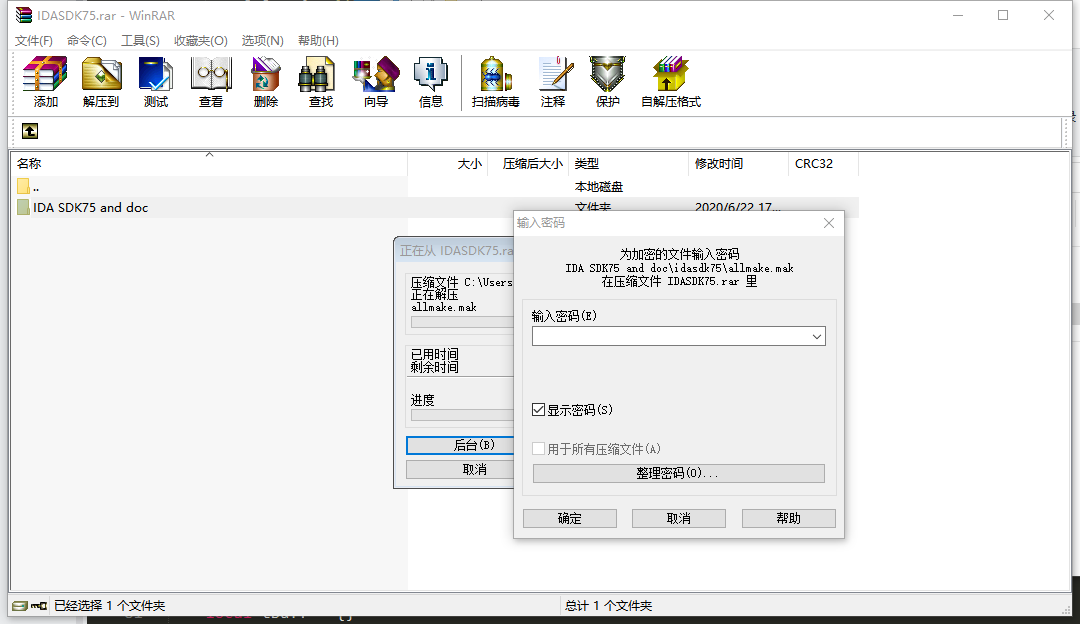Open the Commands (命令) menu
This screenshot has width=1080, height=624.
87,41
